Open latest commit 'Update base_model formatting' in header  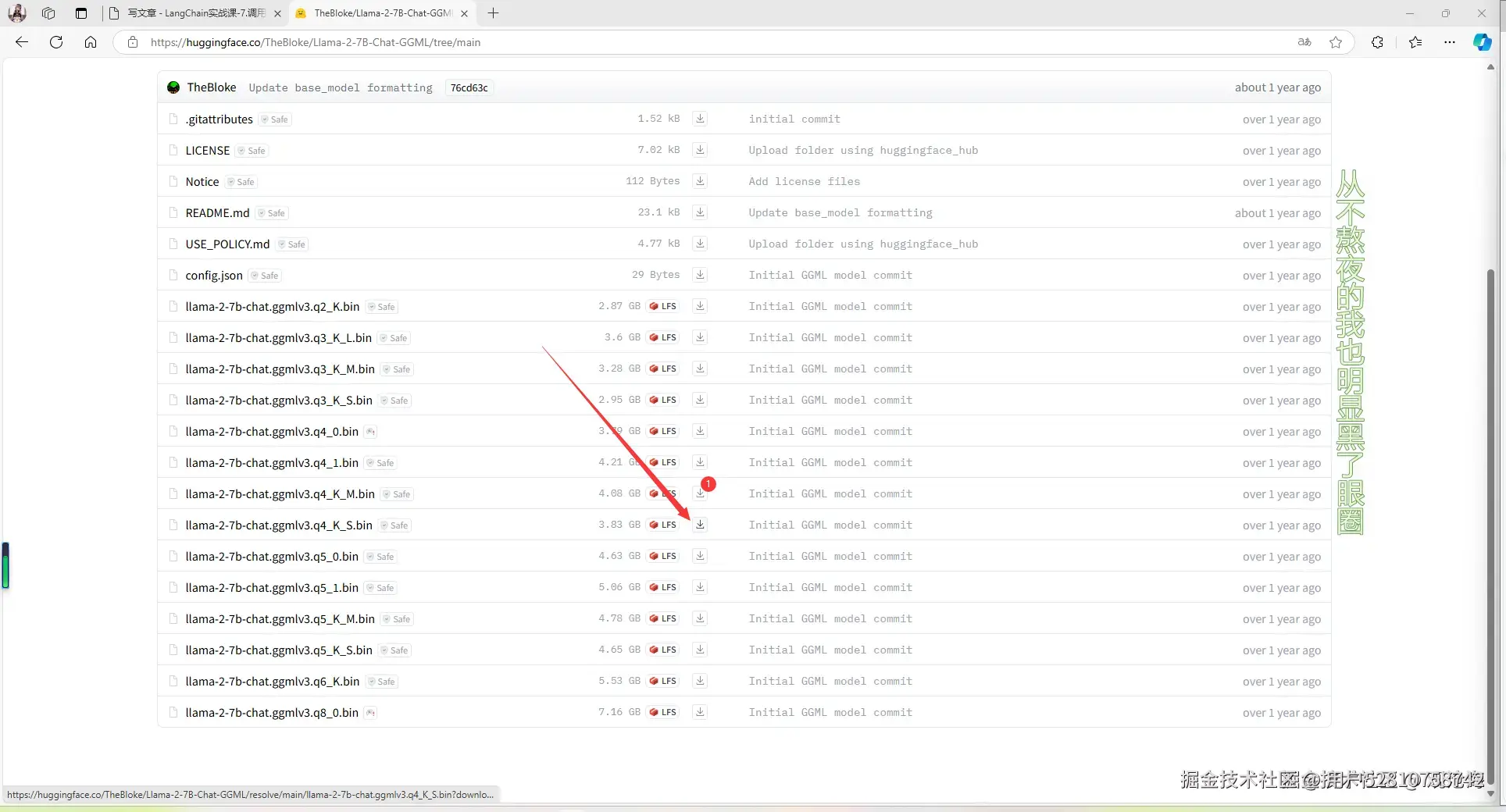(341, 87)
